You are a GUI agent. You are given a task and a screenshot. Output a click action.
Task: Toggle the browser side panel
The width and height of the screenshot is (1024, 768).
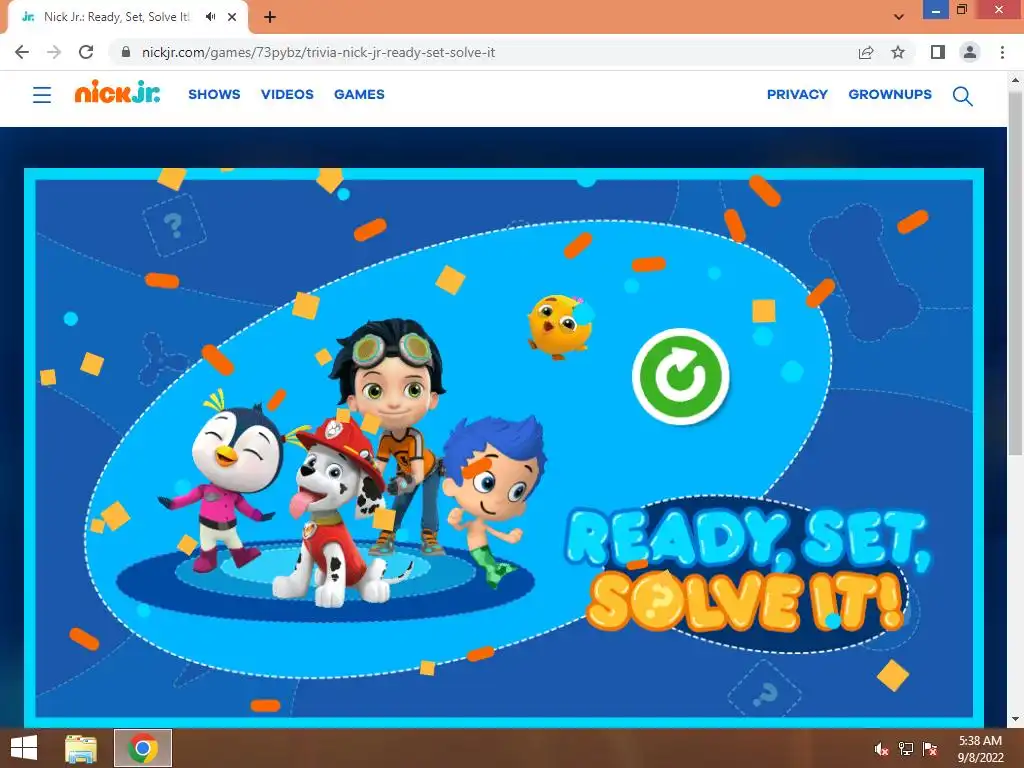point(938,52)
